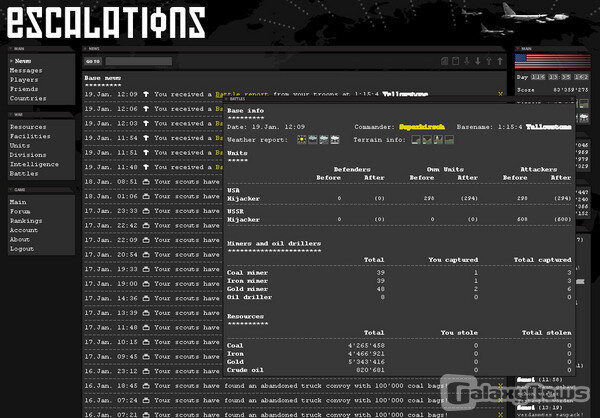Click mushroom cloud icon on 19.Jan. 11:51 row
Viewport: 600px width, 418px height.
(146, 152)
